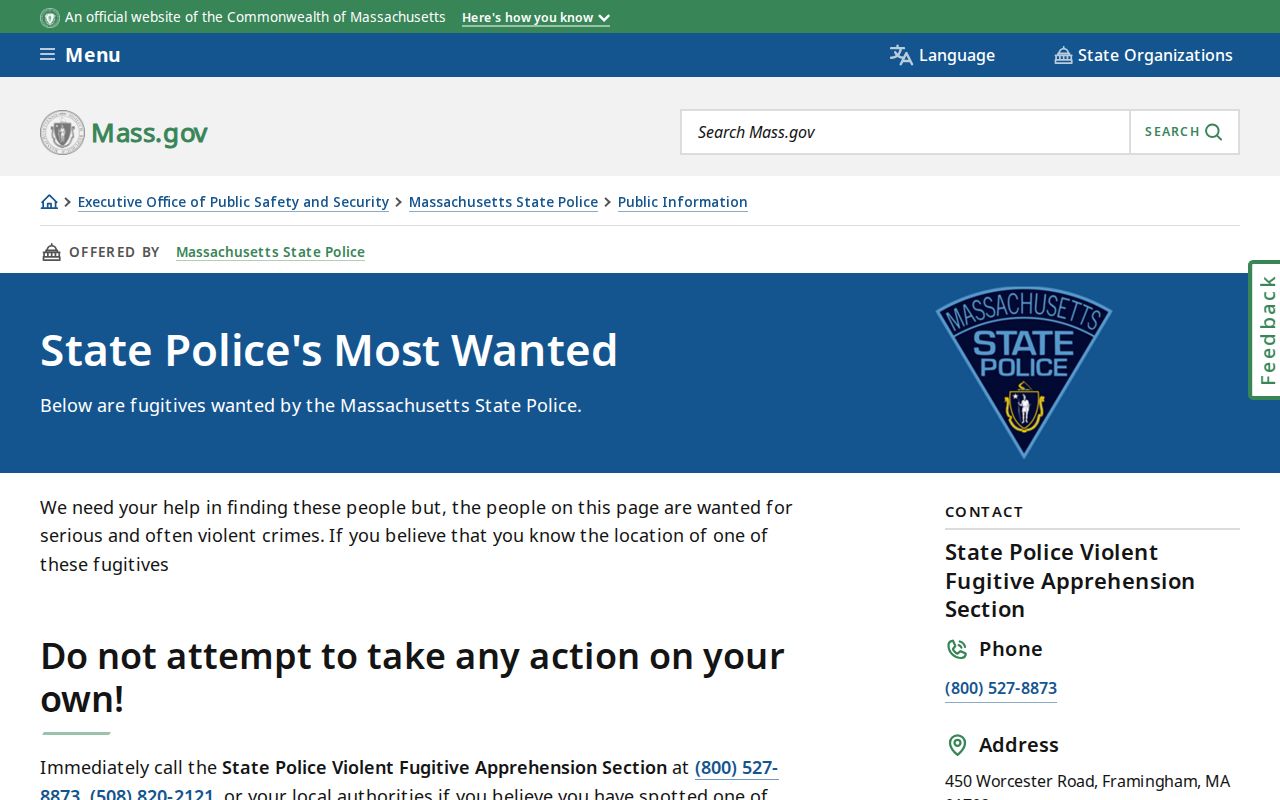Click the CONTACT sidebar heading
Screen dimensions: 1280x800
coord(984,512)
